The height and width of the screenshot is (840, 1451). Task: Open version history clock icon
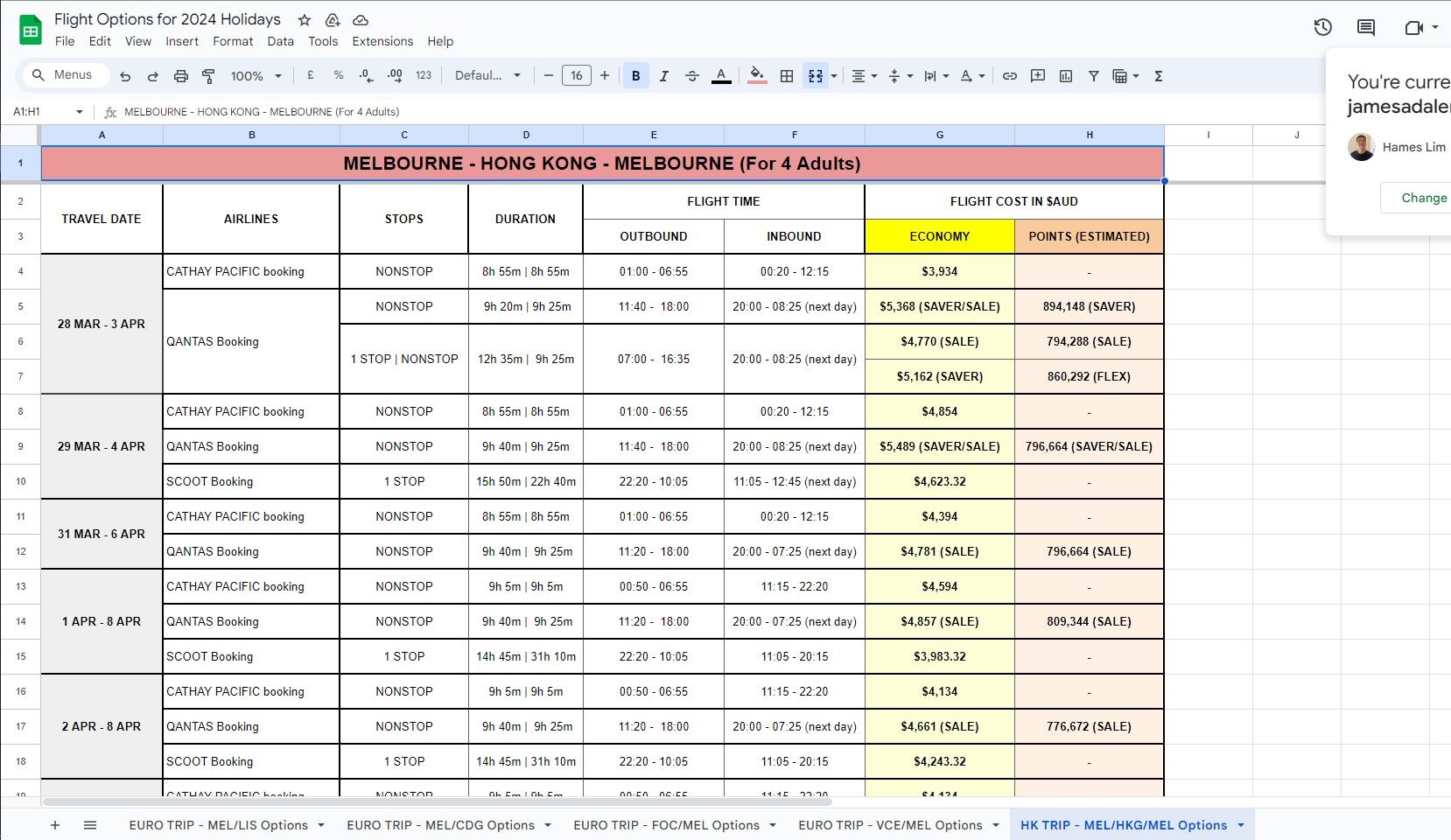1322,27
